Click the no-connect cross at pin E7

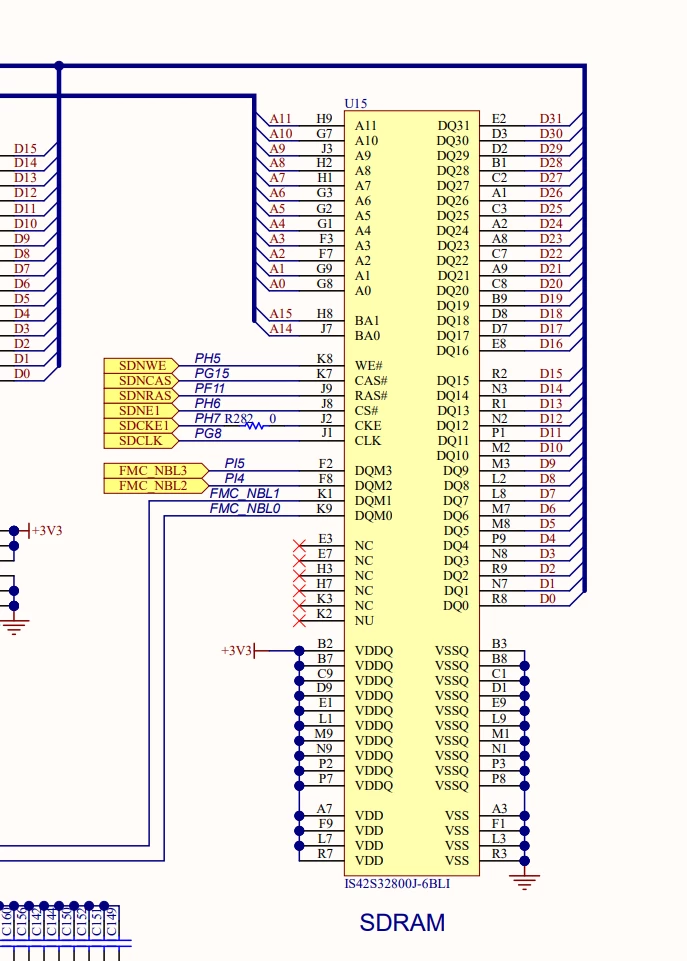(299, 561)
